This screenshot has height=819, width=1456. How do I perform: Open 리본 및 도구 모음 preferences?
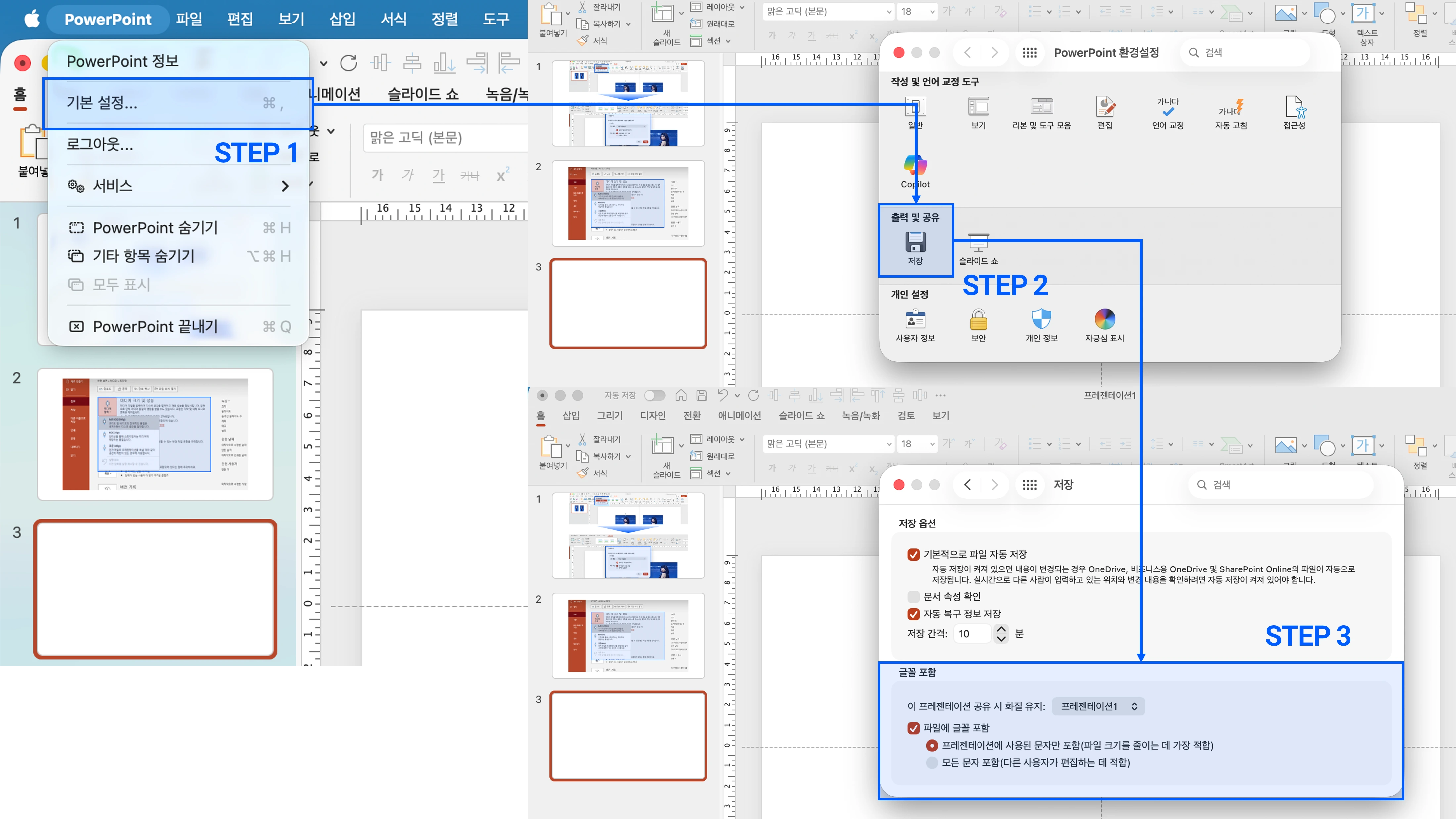point(1041,107)
